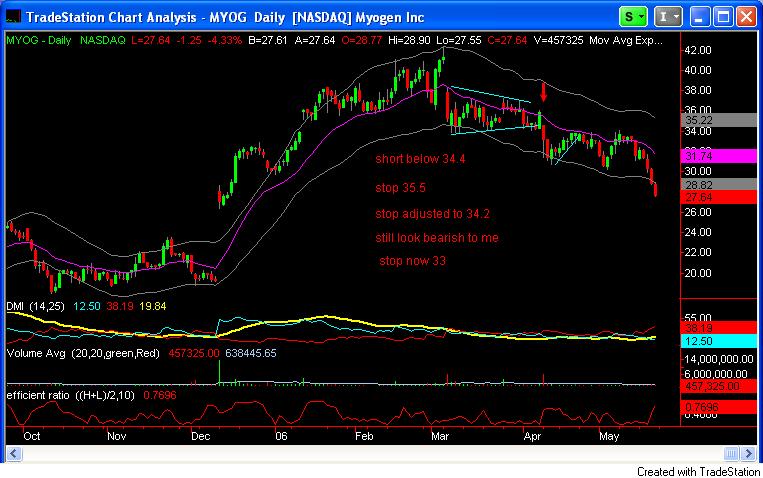
Task: Maximize the Chart Analysis window
Action: [723, 17]
